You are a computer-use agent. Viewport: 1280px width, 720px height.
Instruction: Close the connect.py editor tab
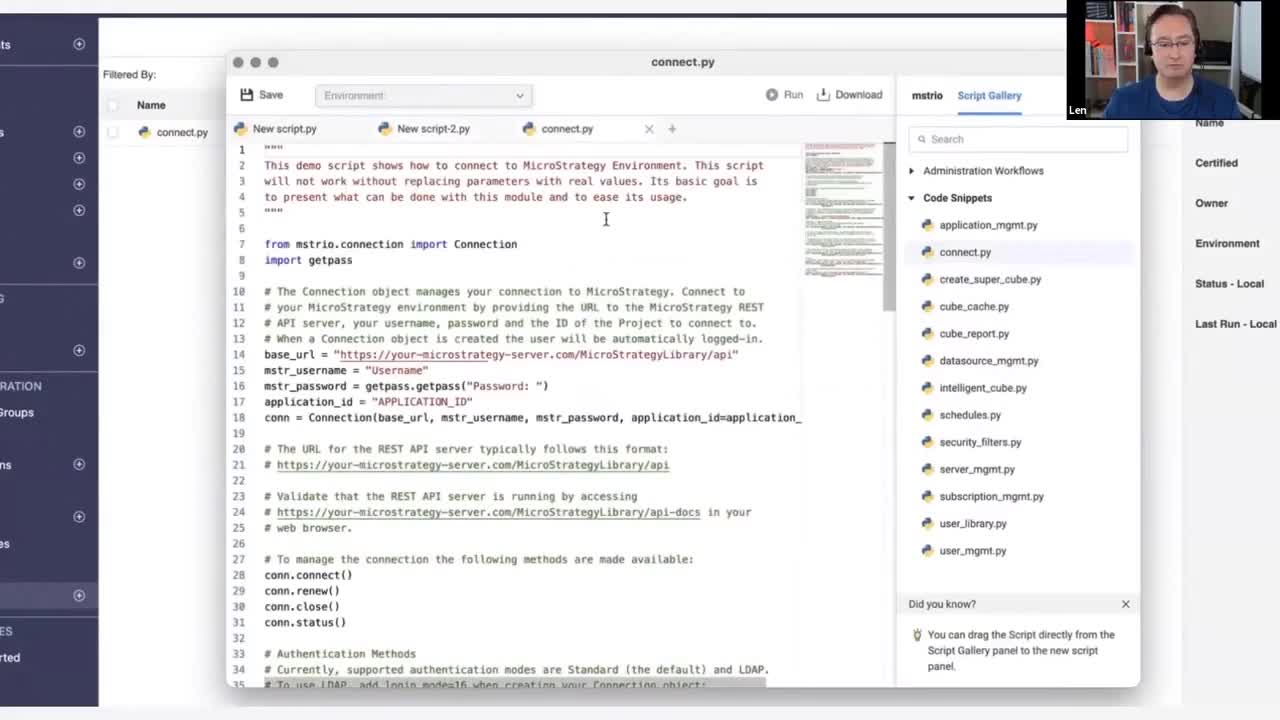click(649, 129)
